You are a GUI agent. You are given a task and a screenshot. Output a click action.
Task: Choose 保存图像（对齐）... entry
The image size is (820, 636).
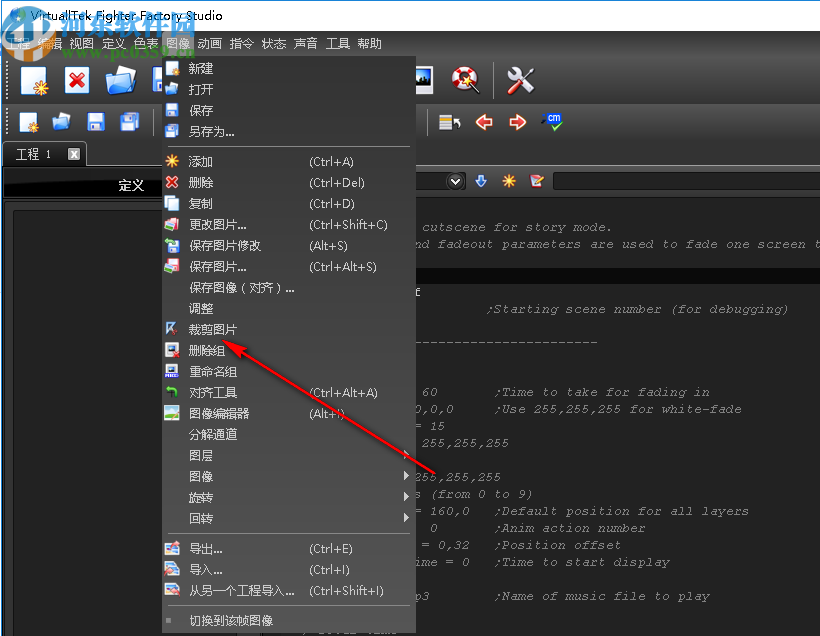(x=289, y=288)
